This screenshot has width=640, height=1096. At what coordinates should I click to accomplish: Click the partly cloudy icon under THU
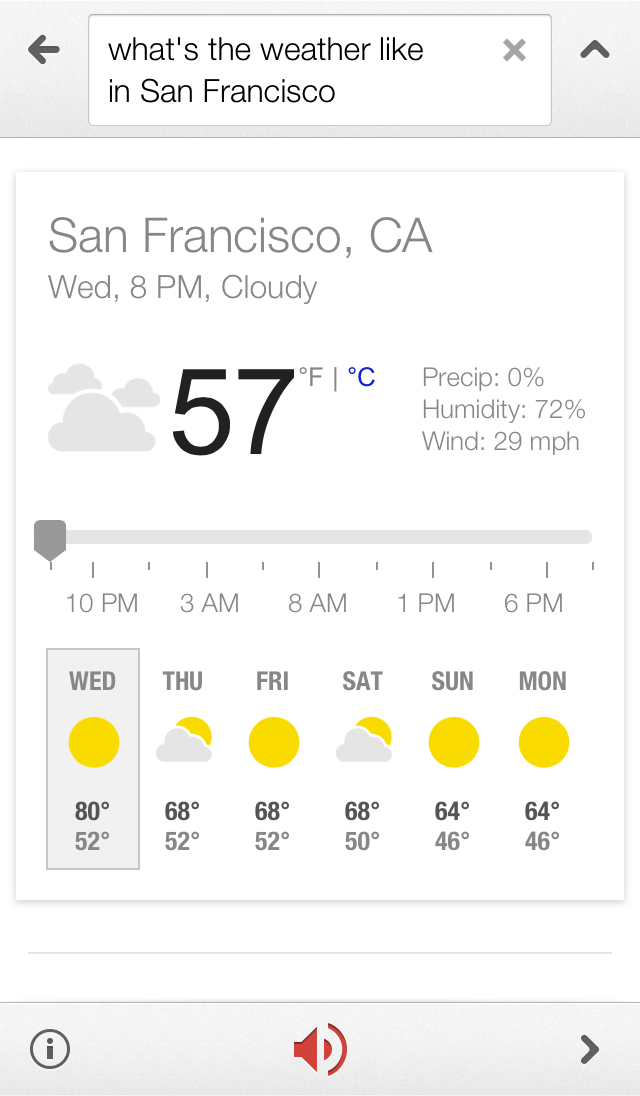tap(183, 742)
